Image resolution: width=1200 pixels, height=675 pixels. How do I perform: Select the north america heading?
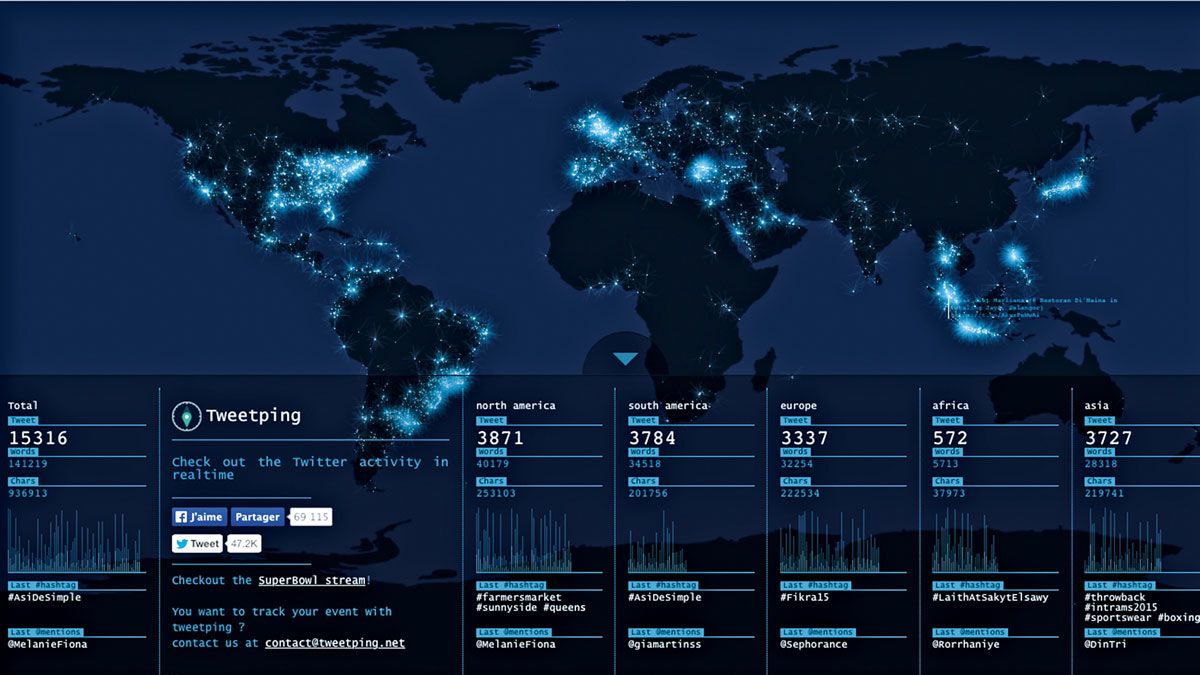(516, 406)
